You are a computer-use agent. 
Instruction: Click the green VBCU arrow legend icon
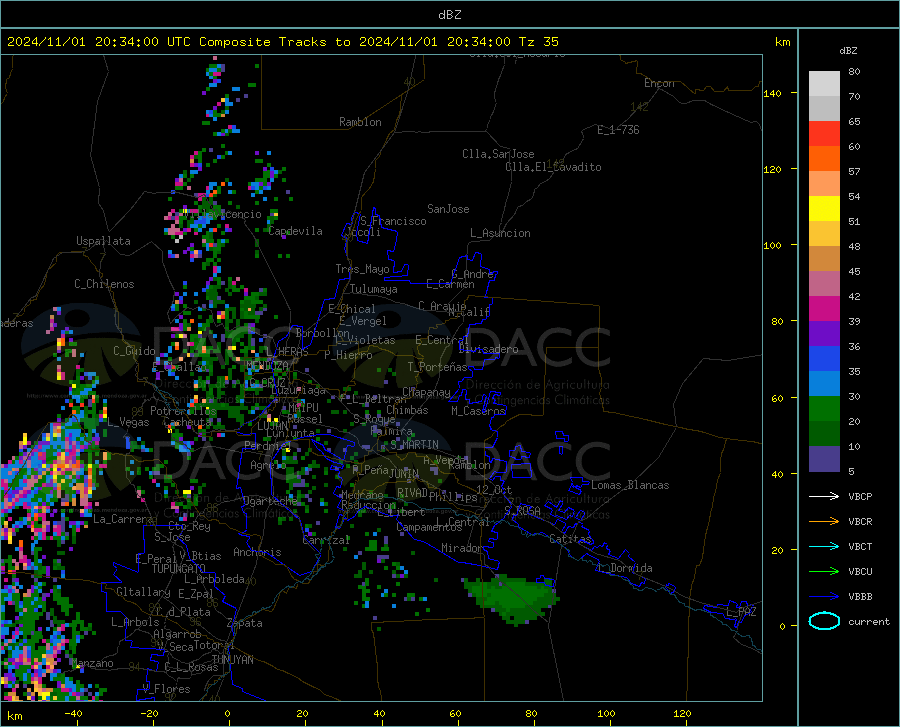tap(824, 571)
